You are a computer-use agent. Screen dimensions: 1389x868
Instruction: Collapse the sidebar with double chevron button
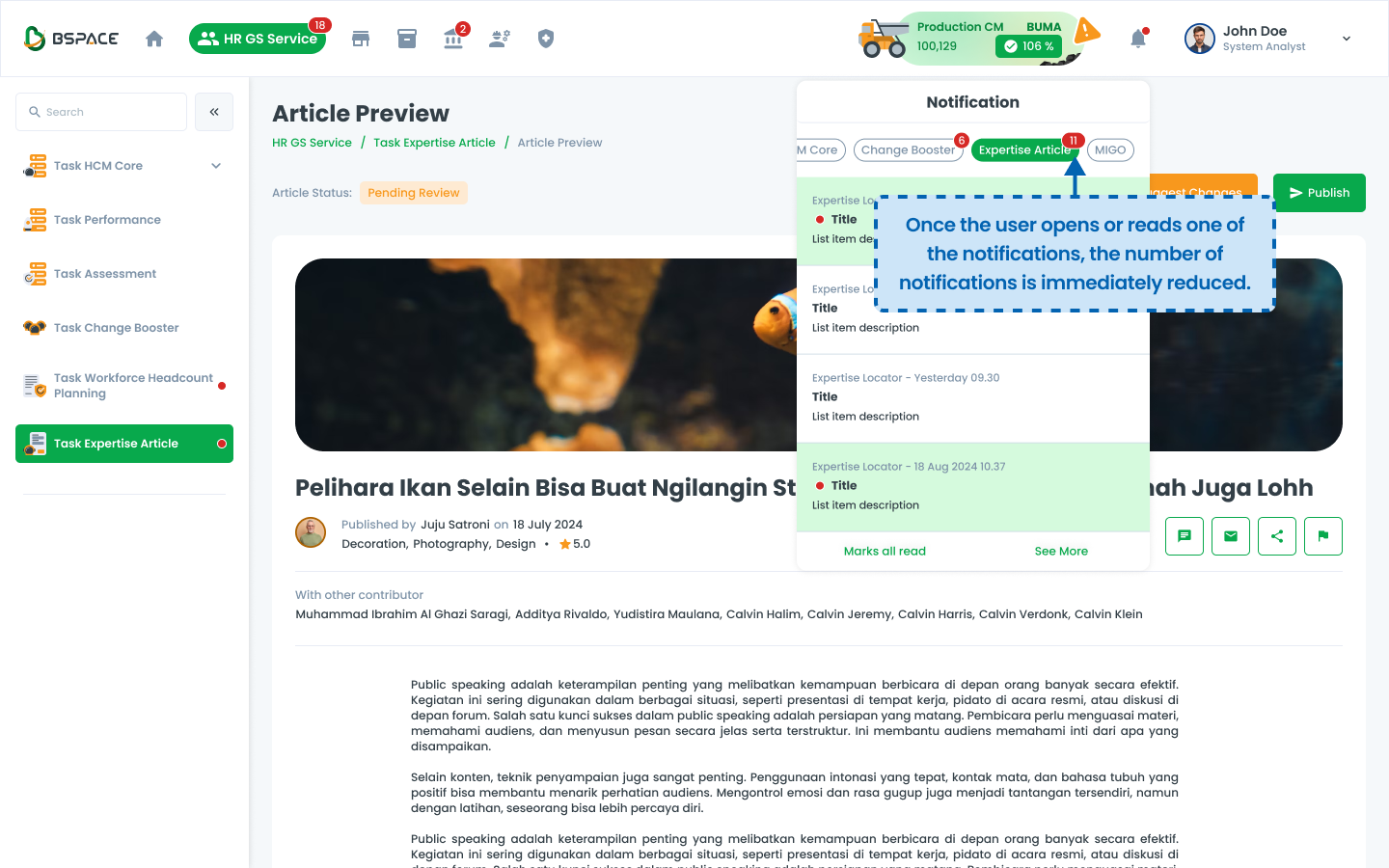coord(214,112)
